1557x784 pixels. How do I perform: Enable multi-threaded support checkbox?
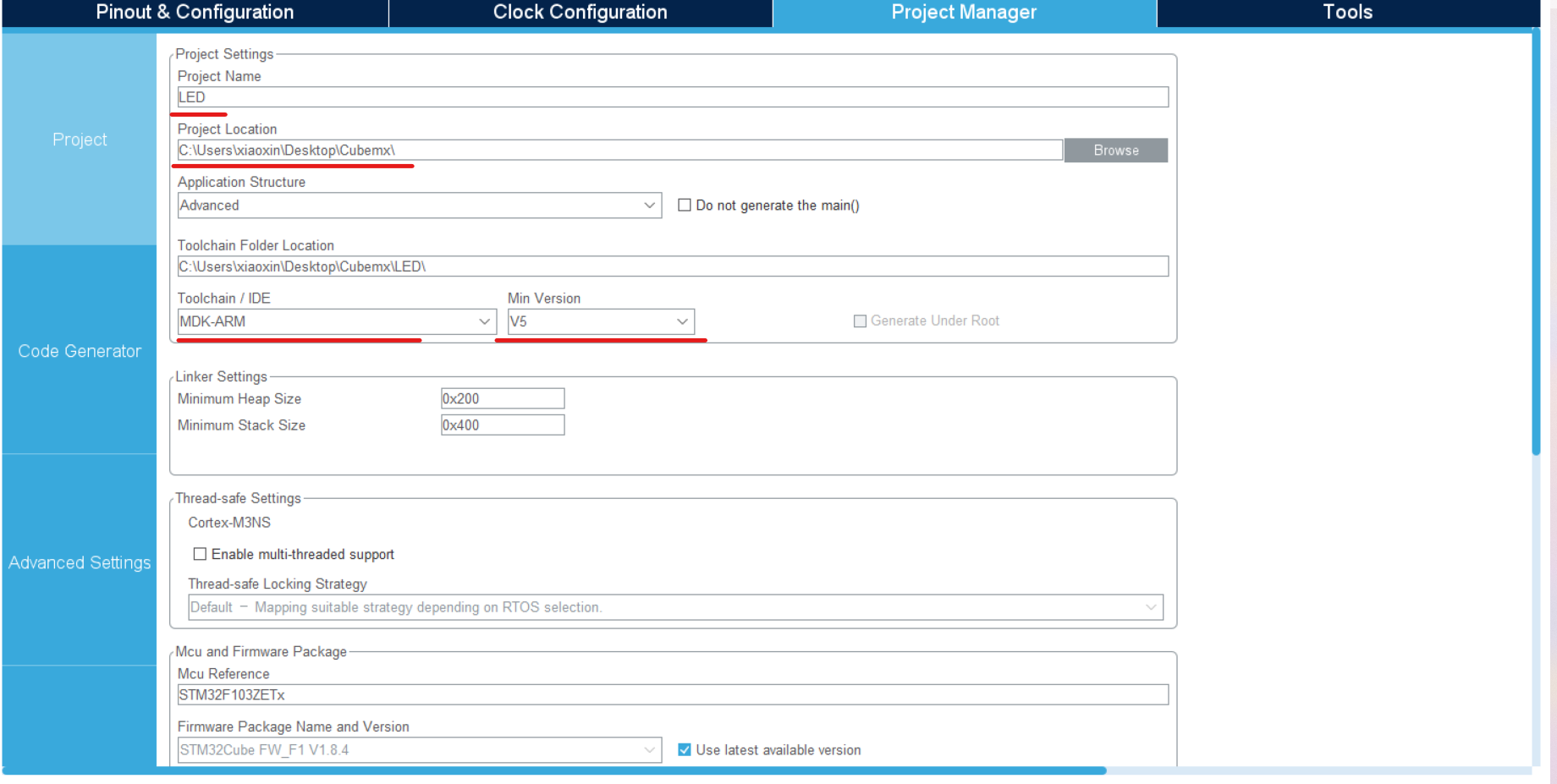[x=200, y=555]
